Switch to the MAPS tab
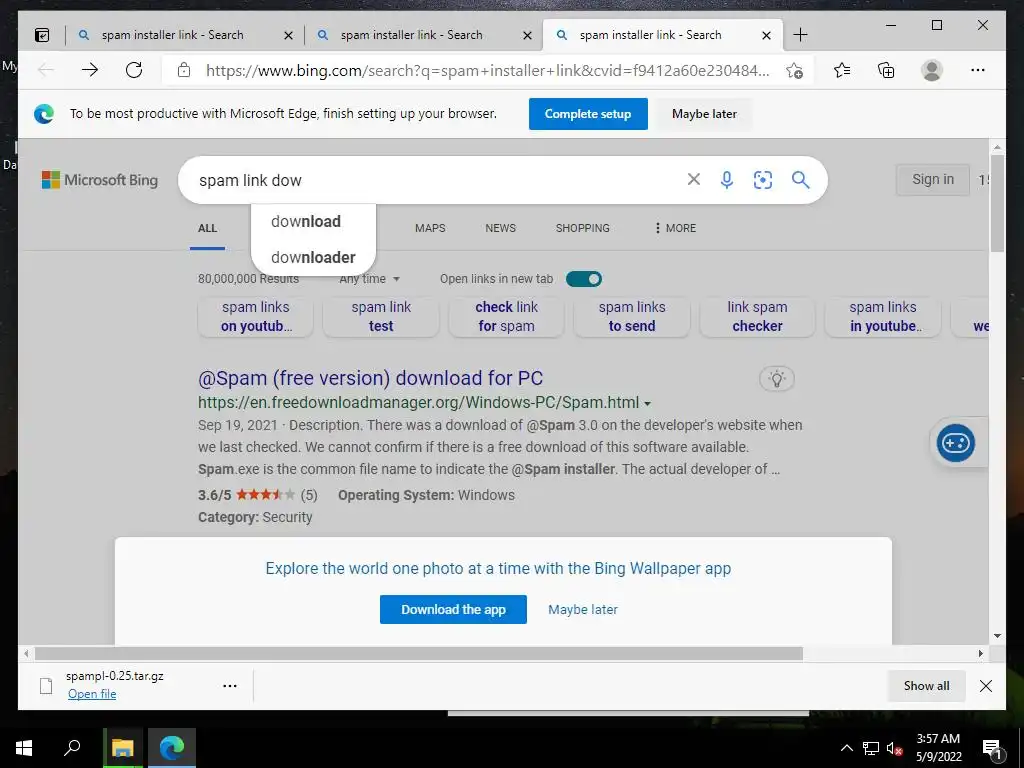Image resolution: width=1024 pixels, height=768 pixels. [x=430, y=228]
